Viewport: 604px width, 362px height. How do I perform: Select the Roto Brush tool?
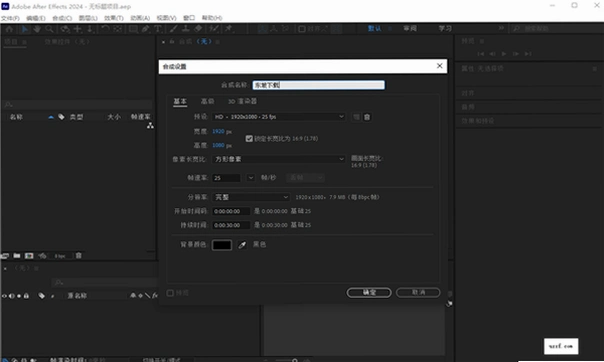tap(213, 29)
